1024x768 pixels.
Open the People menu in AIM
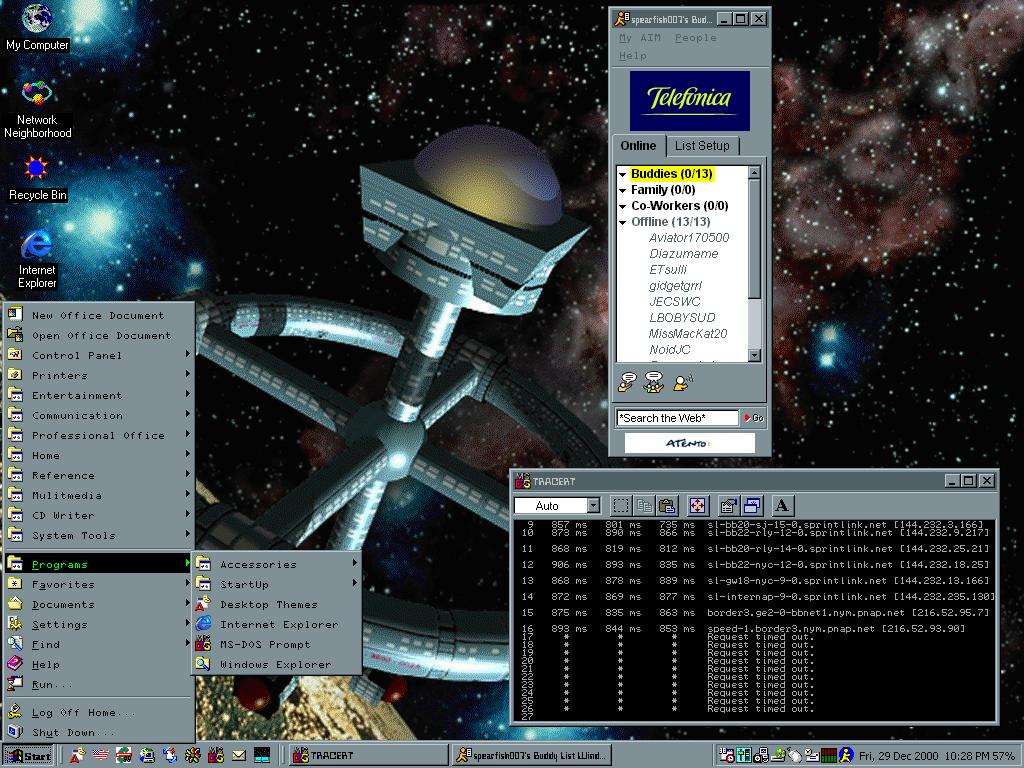pos(695,38)
